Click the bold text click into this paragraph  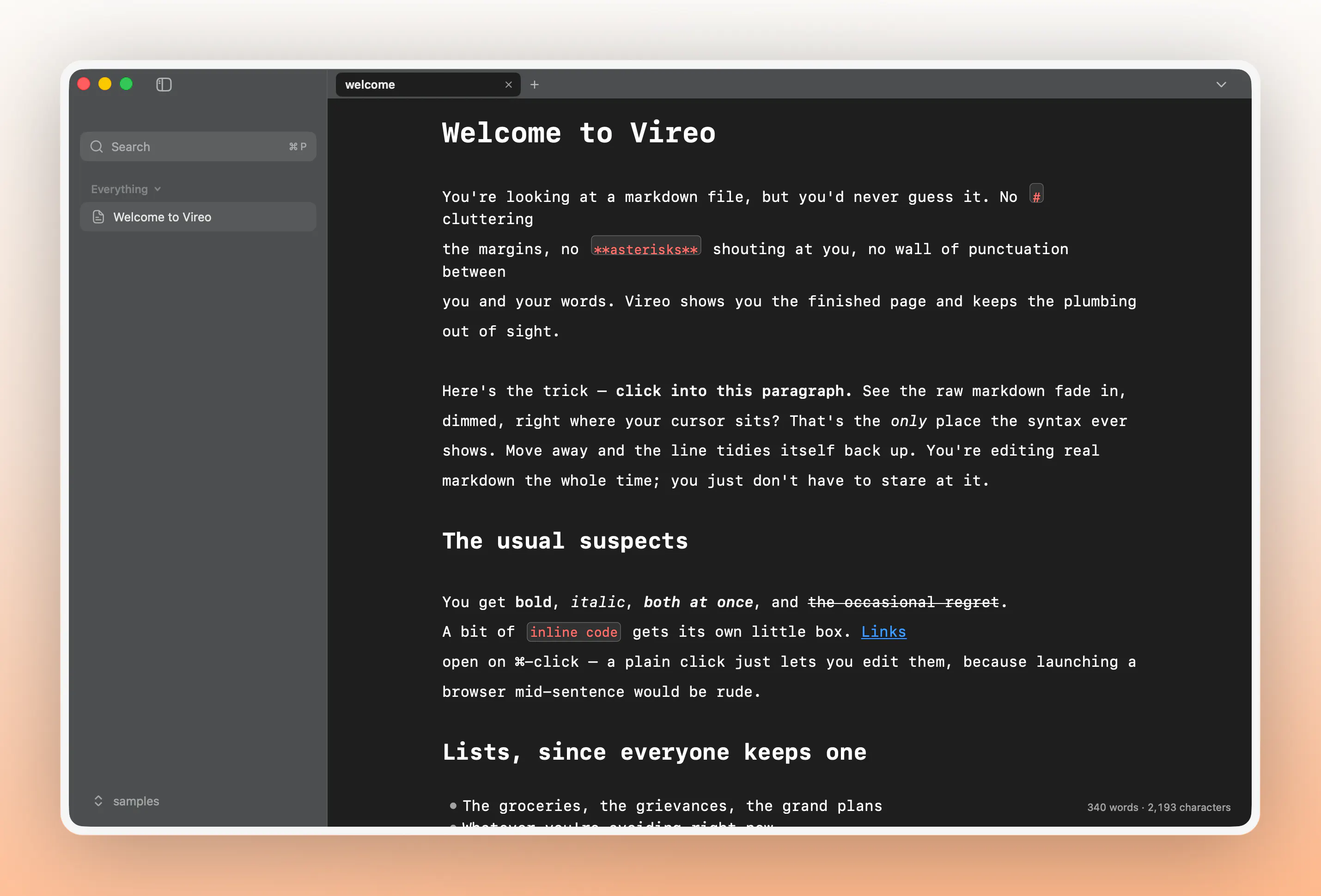pyautogui.click(x=733, y=391)
